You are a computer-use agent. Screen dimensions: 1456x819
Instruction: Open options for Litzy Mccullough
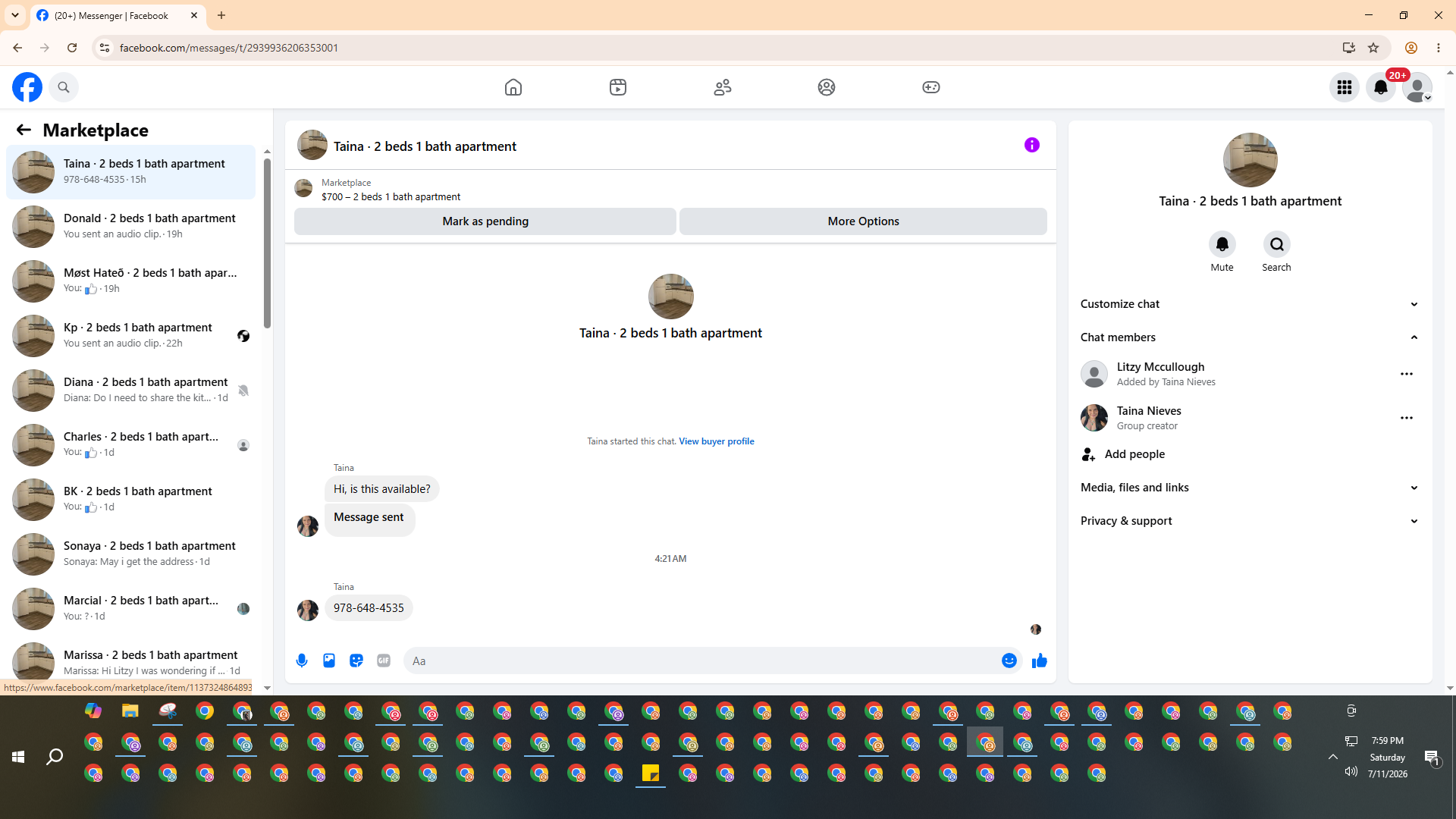[x=1407, y=374]
